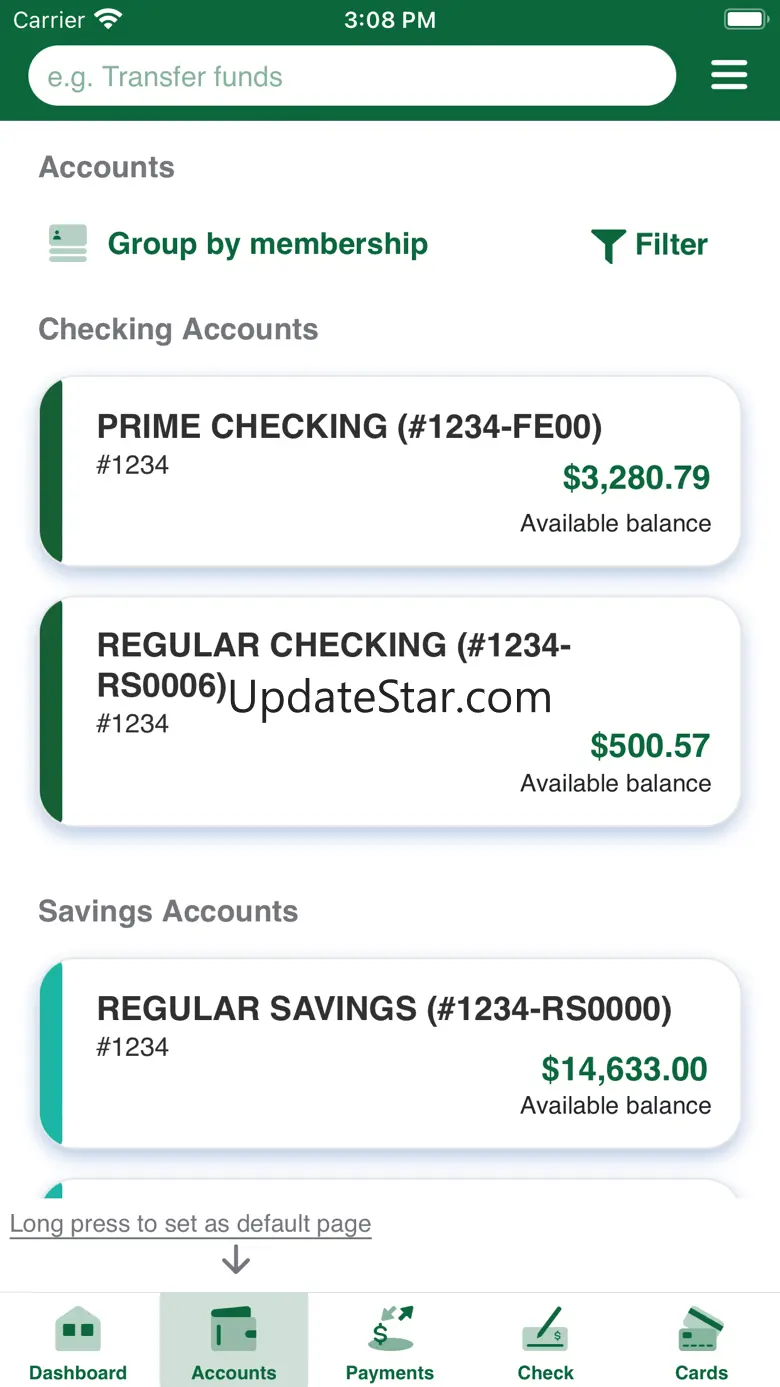The image size is (780, 1387).
Task: Tap the Dashboard house icon
Action: (78, 1329)
